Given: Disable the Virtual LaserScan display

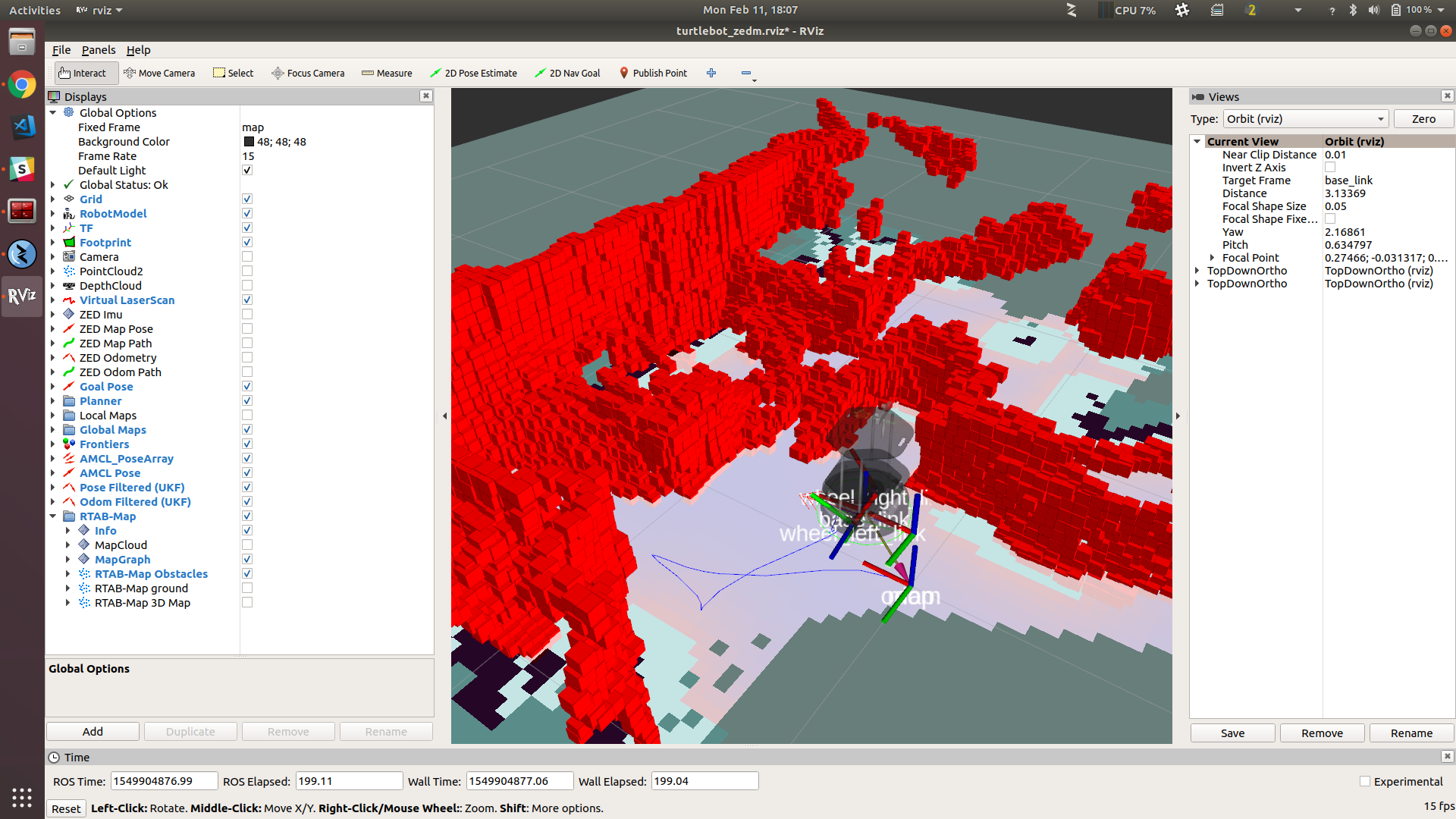Looking at the screenshot, I should (x=247, y=300).
